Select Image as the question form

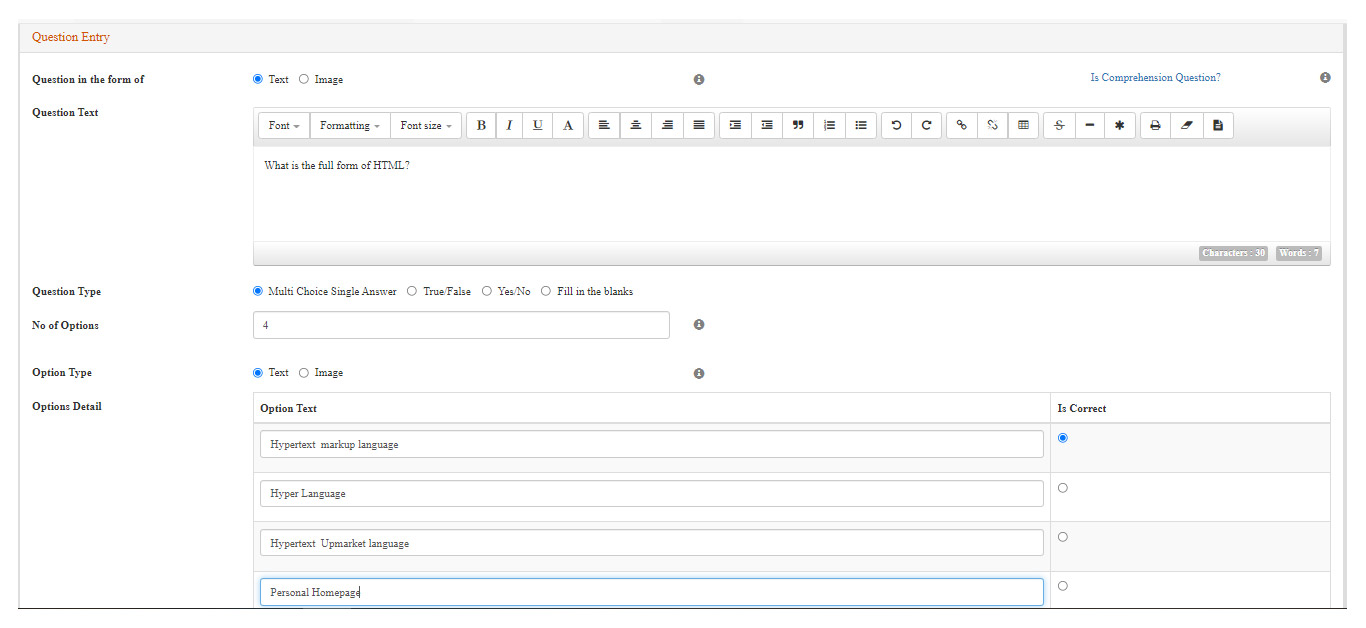coord(304,80)
